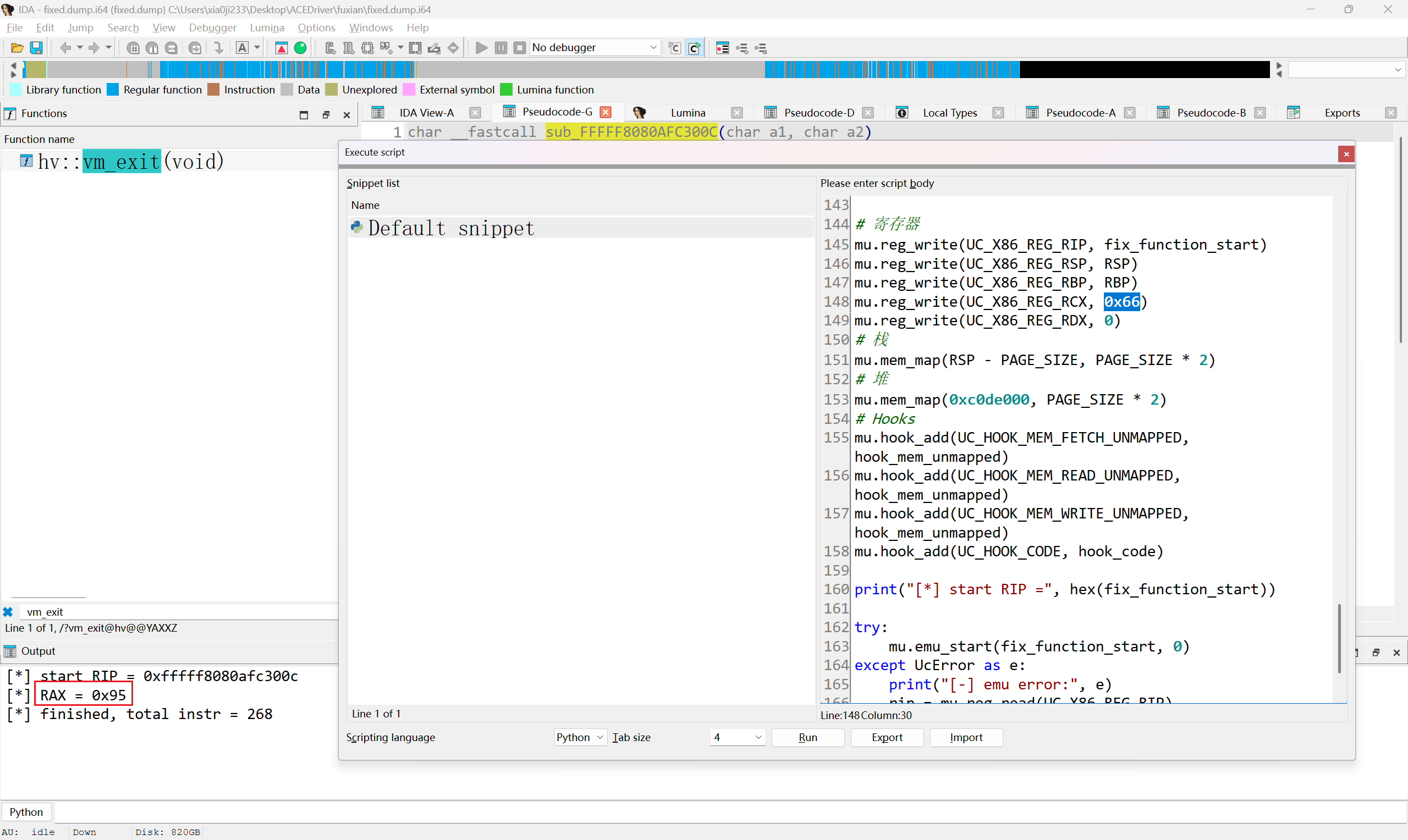Select hv::vm_exit in the functions list

pos(130,162)
